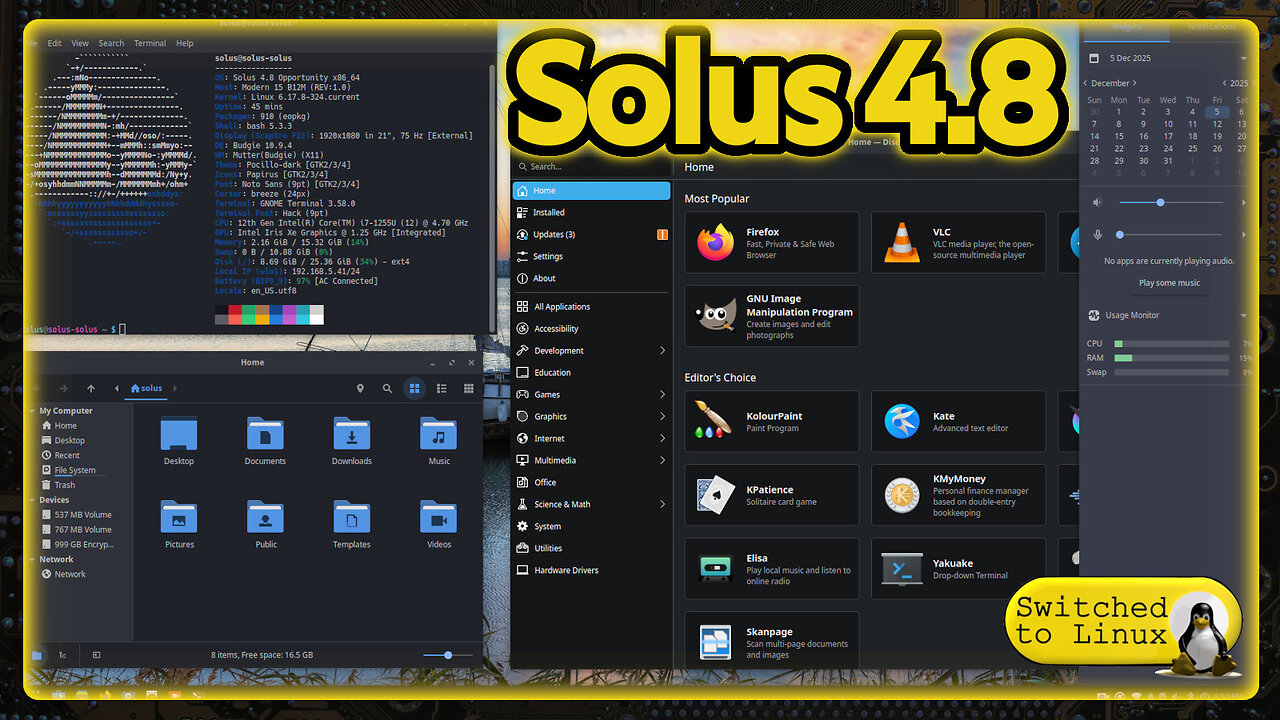The height and width of the screenshot is (720, 1280).
Task: Click the microphone icon in widgets panel
Action: click(x=1097, y=234)
